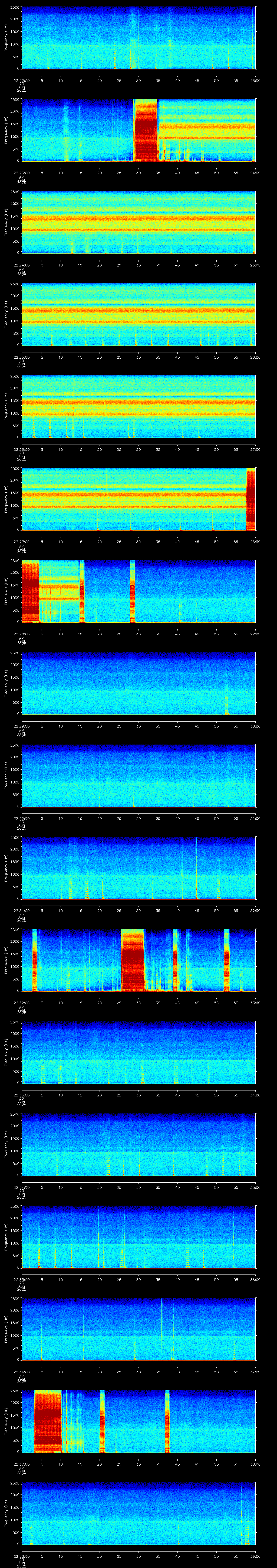Click the 23:00 end time label of the first panel

pyautogui.click(x=255, y=80)
